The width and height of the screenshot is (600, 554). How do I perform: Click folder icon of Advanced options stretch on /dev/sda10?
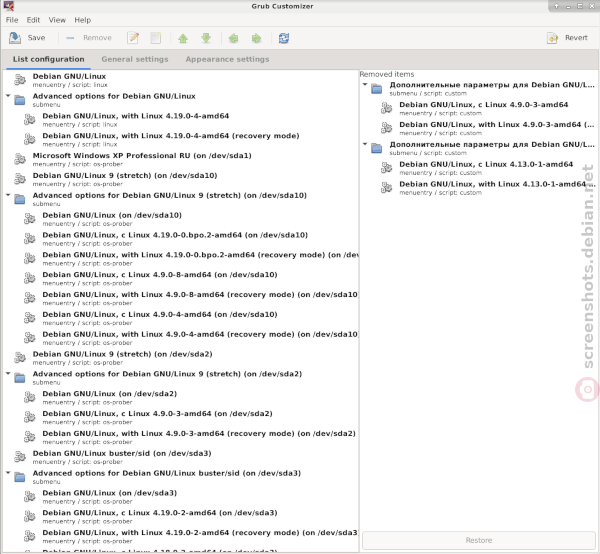tap(20, 199)
